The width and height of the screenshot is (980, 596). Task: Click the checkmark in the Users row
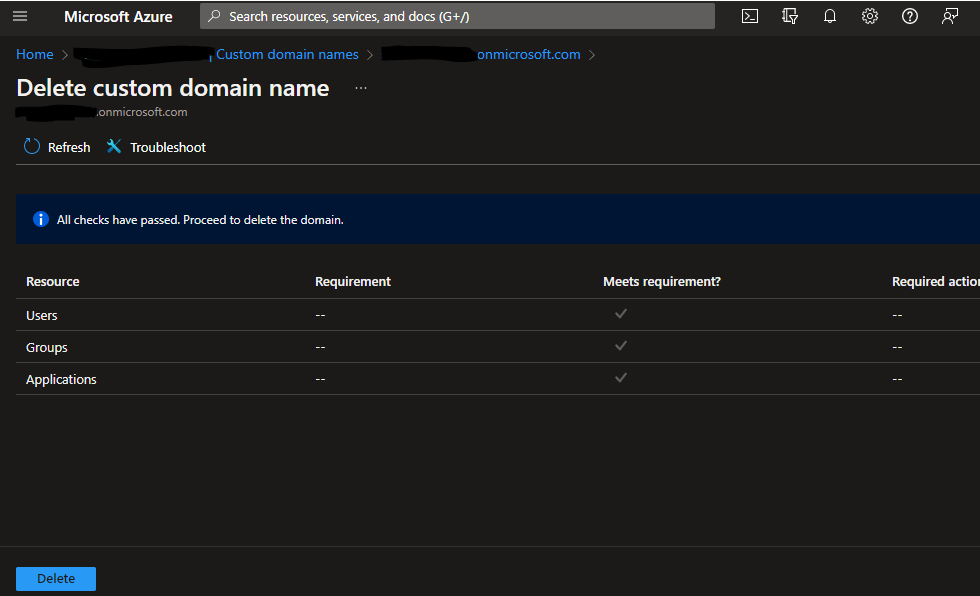pos(621,314)
